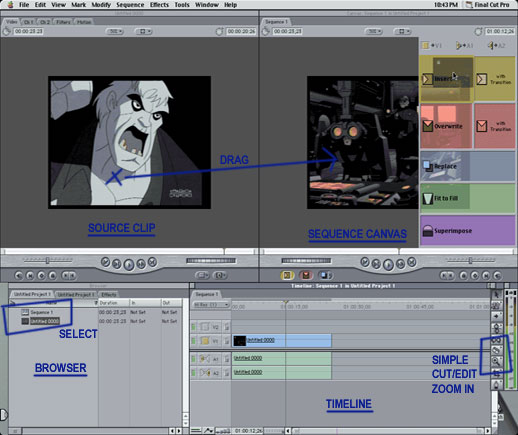This screenshot has width=518, height=435.
Task: Switch to Filters tab in Viewer
Action: click(63, 22)
